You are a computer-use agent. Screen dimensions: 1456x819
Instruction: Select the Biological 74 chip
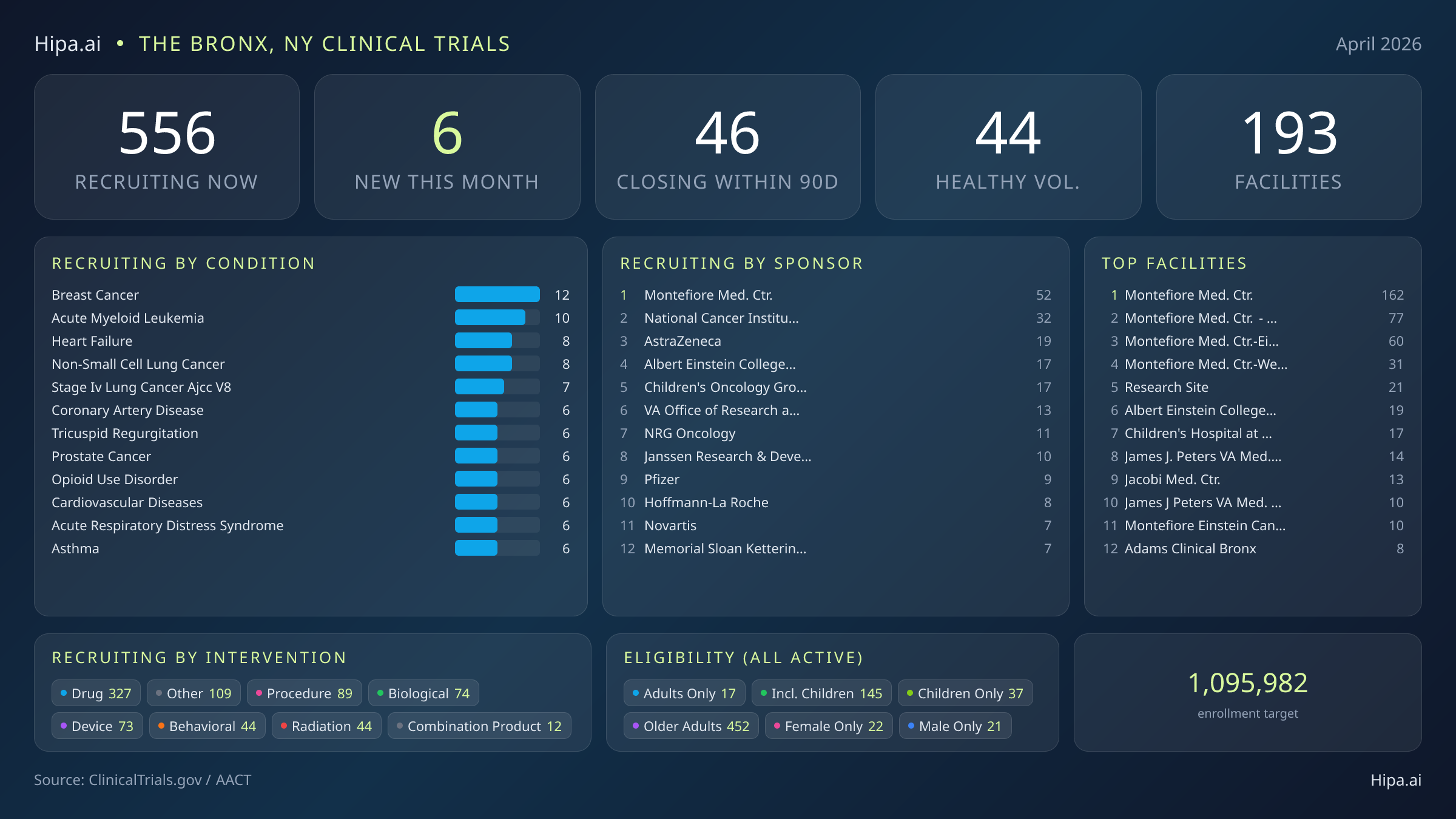[423, 693]
